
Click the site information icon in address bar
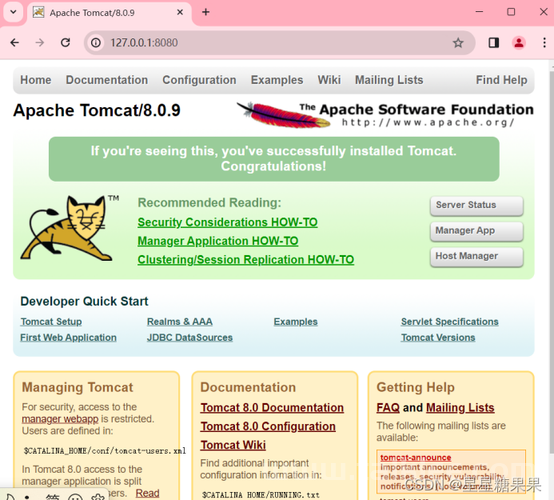pyautogui.click(x=96, y=43)
